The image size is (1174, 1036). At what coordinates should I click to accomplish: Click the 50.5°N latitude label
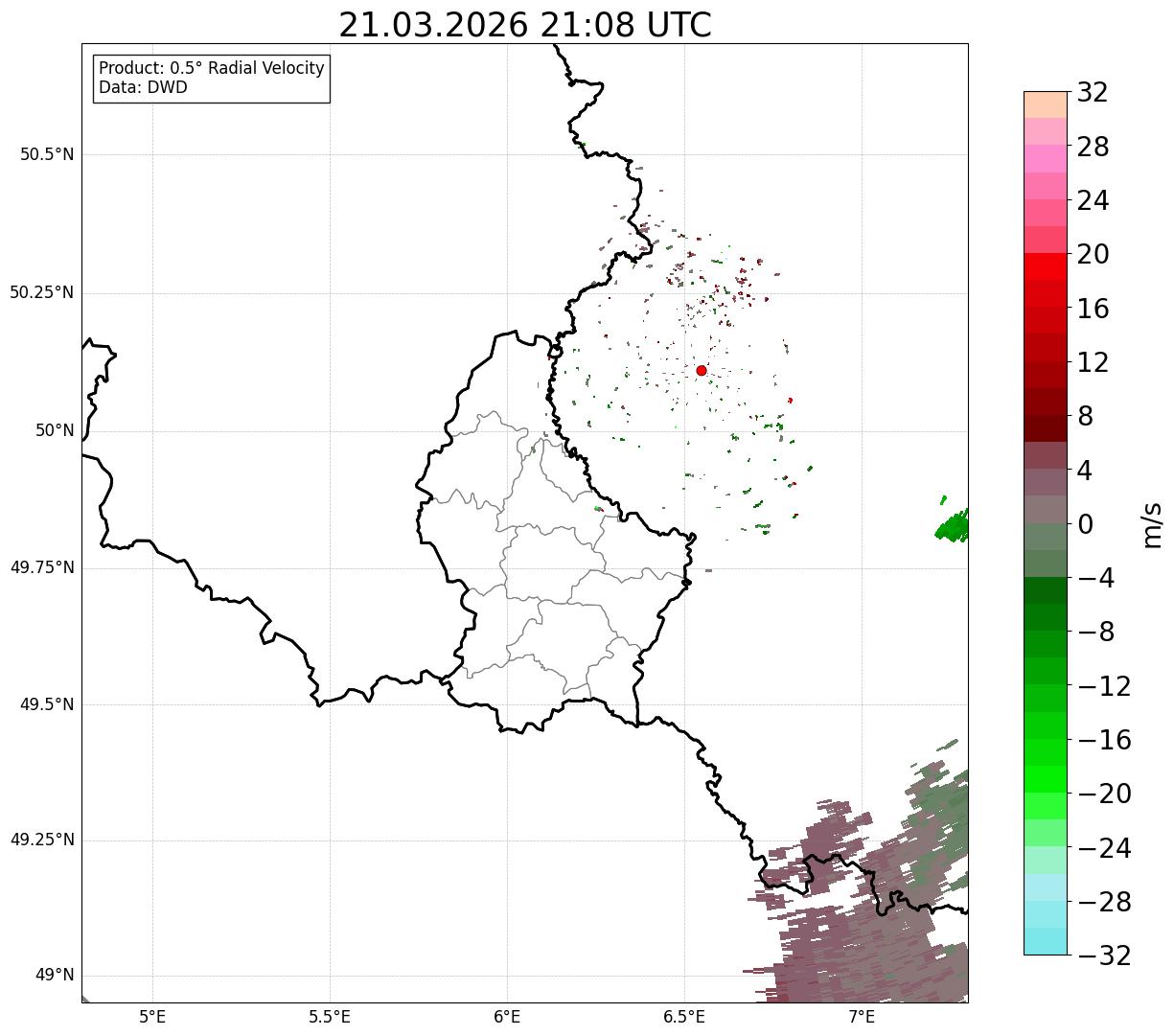(x=47, y=154)
